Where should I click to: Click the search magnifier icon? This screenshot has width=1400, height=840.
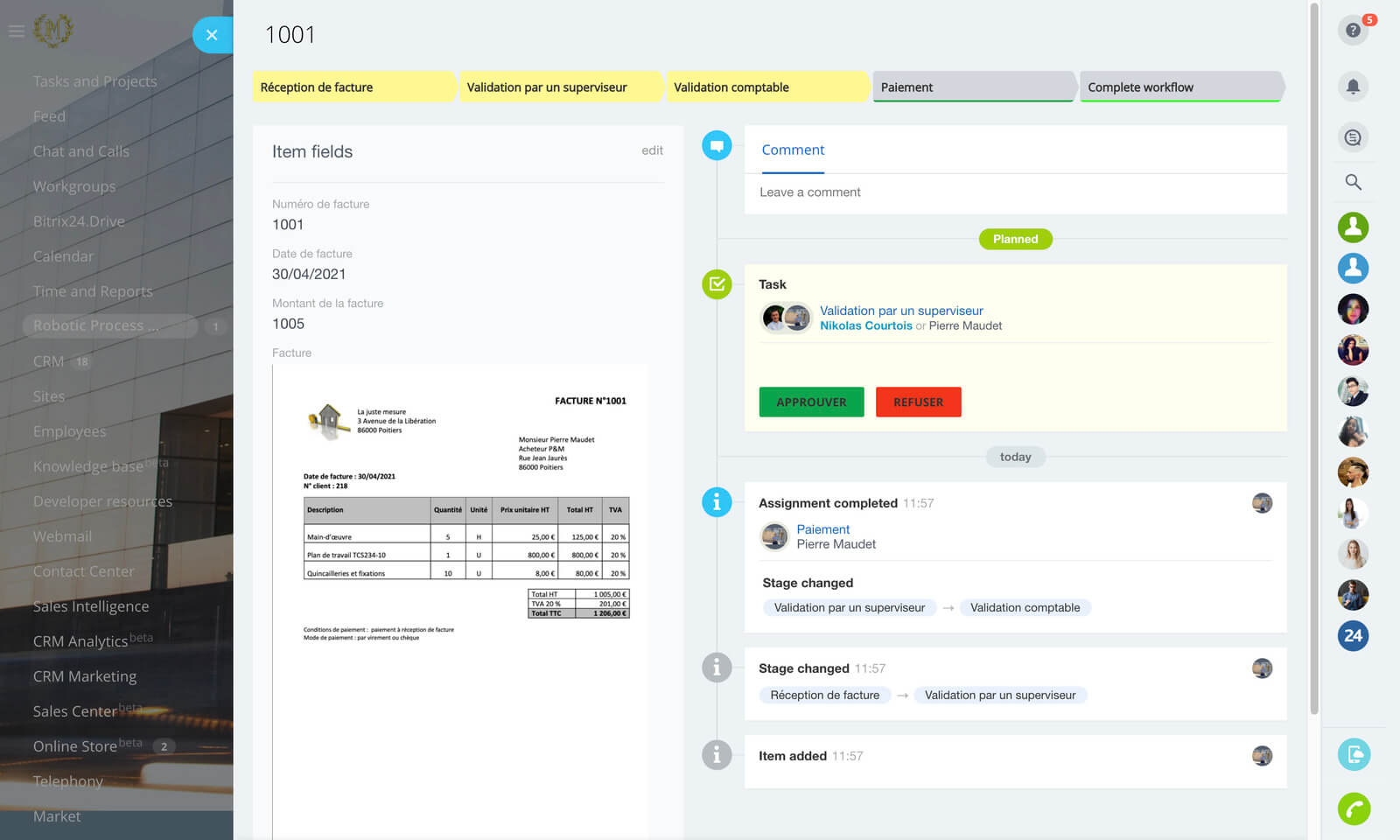pyautogui.click(x=1353, y=182)
